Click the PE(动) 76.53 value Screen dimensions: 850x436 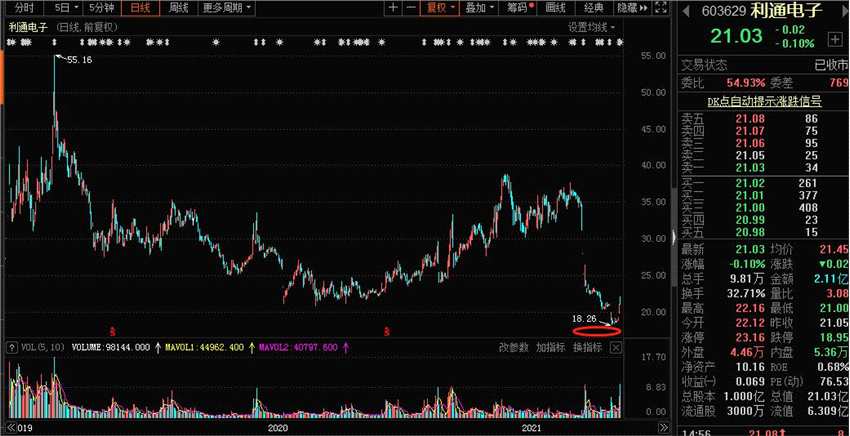coord(834,382)
